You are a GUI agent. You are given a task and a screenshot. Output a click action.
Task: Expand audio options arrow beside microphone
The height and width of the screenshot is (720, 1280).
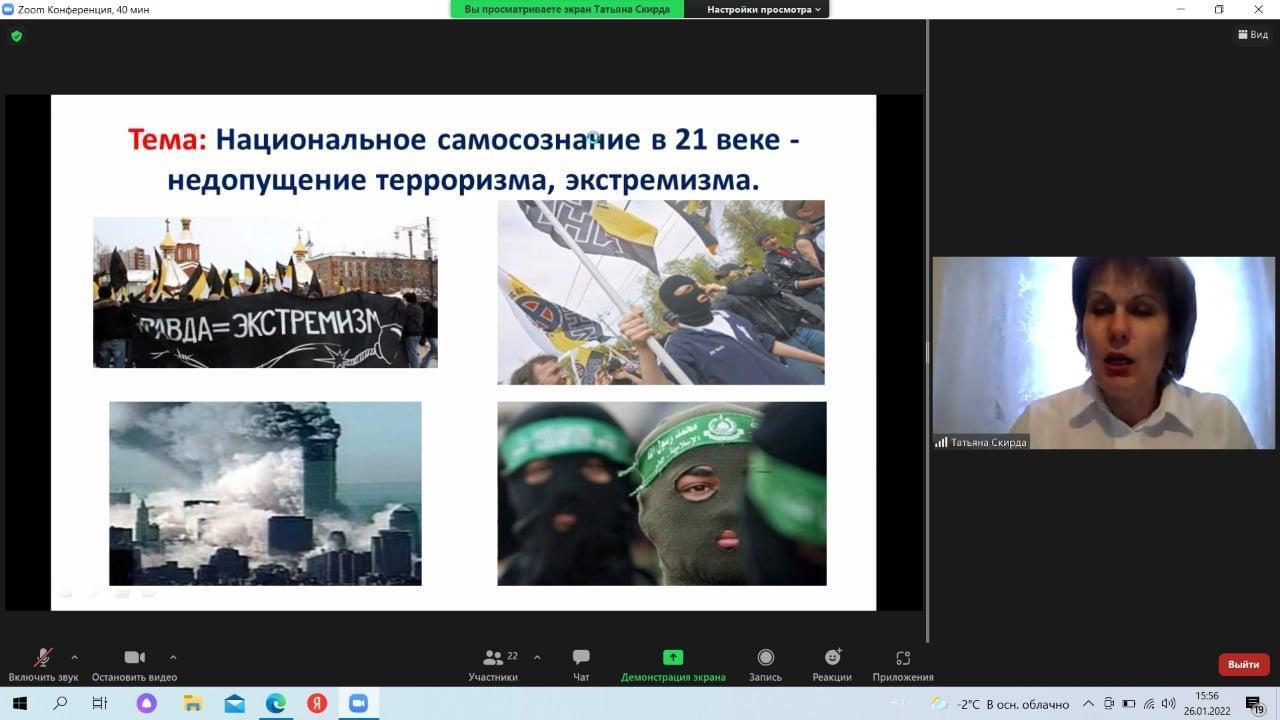point(74,657)
